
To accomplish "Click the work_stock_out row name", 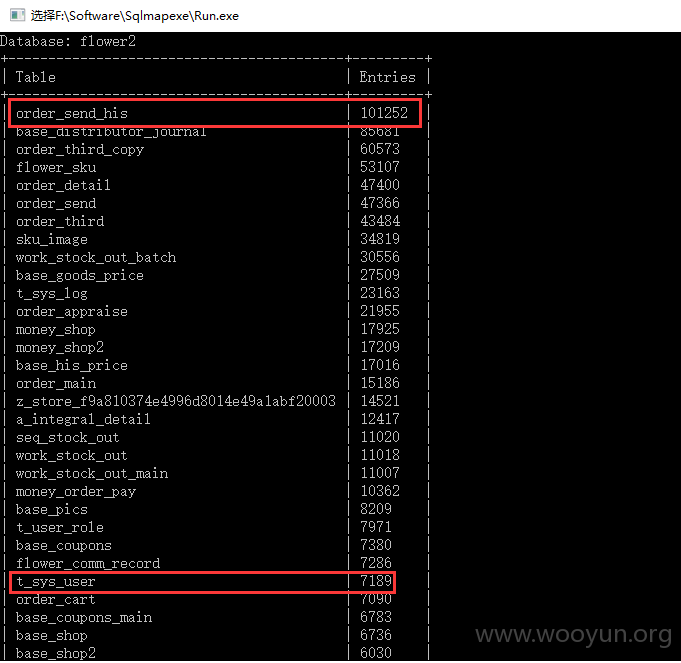I will (72, 455).
